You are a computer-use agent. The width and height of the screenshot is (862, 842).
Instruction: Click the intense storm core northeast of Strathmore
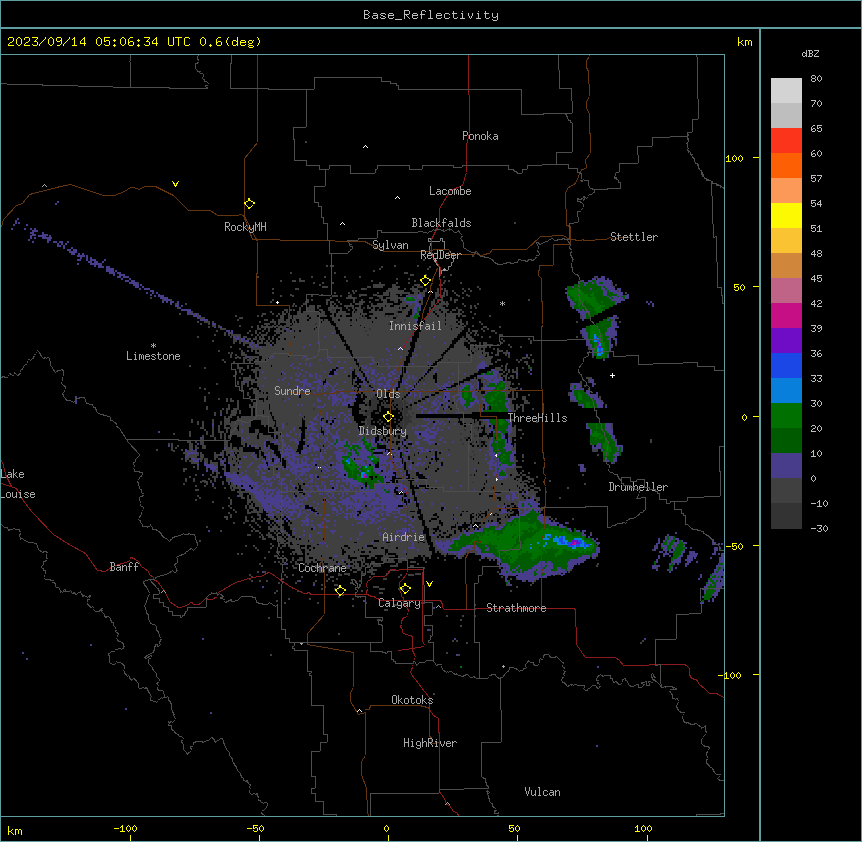point(573,543)
